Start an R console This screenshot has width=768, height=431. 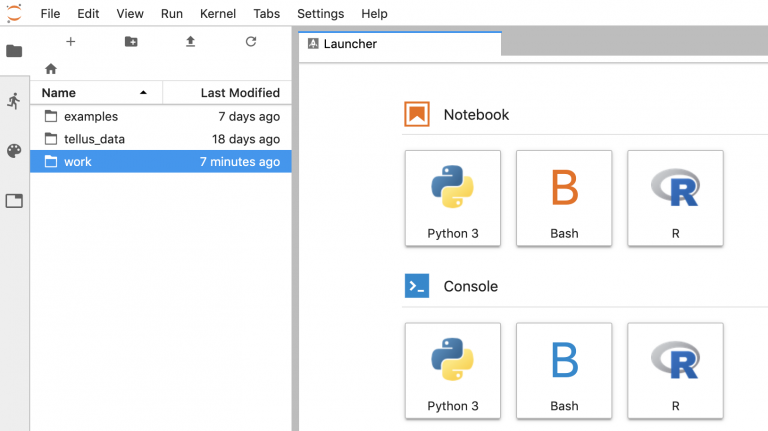tap(675, 371)
